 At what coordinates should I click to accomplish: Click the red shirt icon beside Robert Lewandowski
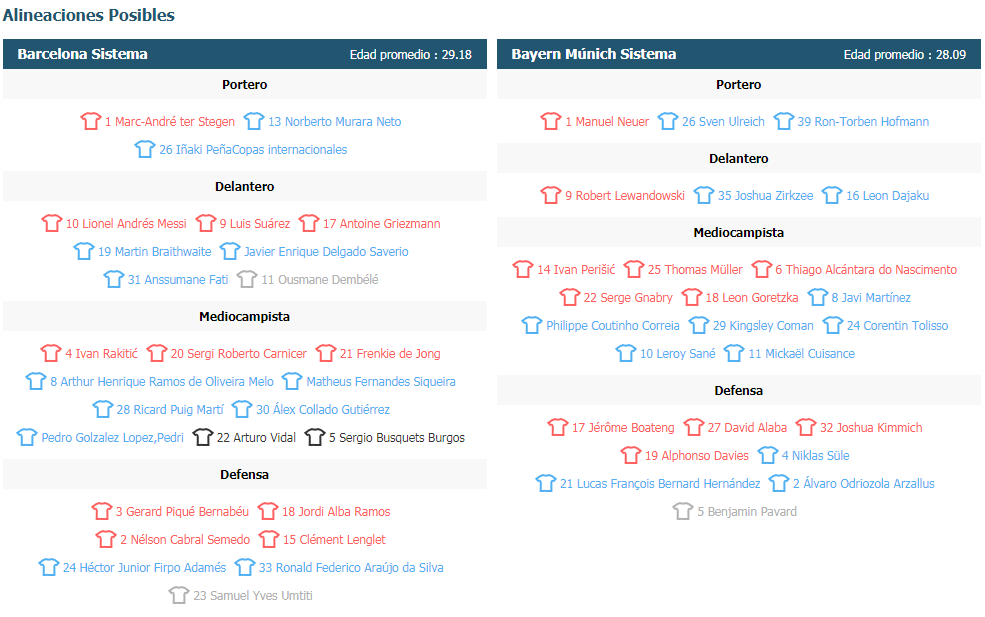click(550, 195)
